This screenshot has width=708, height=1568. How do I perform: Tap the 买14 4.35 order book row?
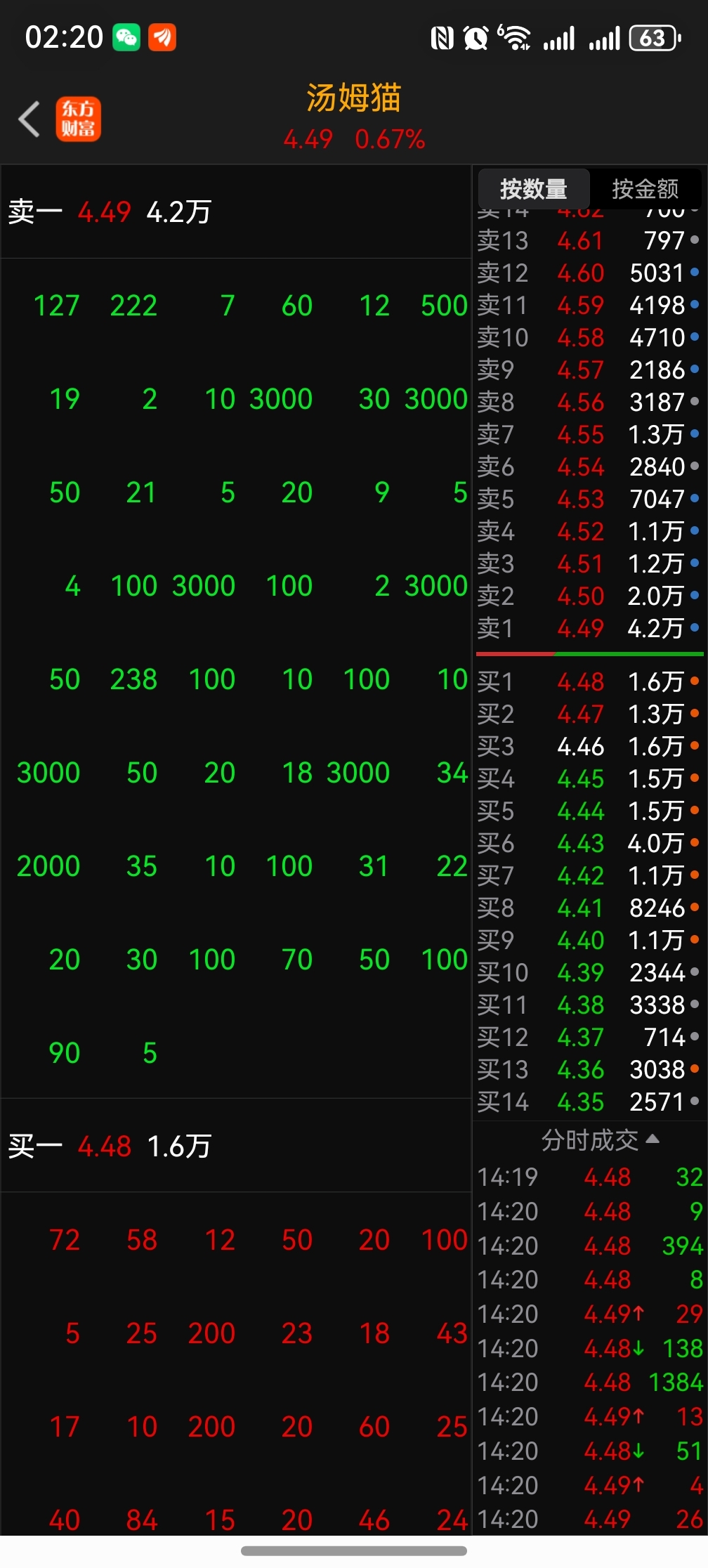pos(589,1102)
